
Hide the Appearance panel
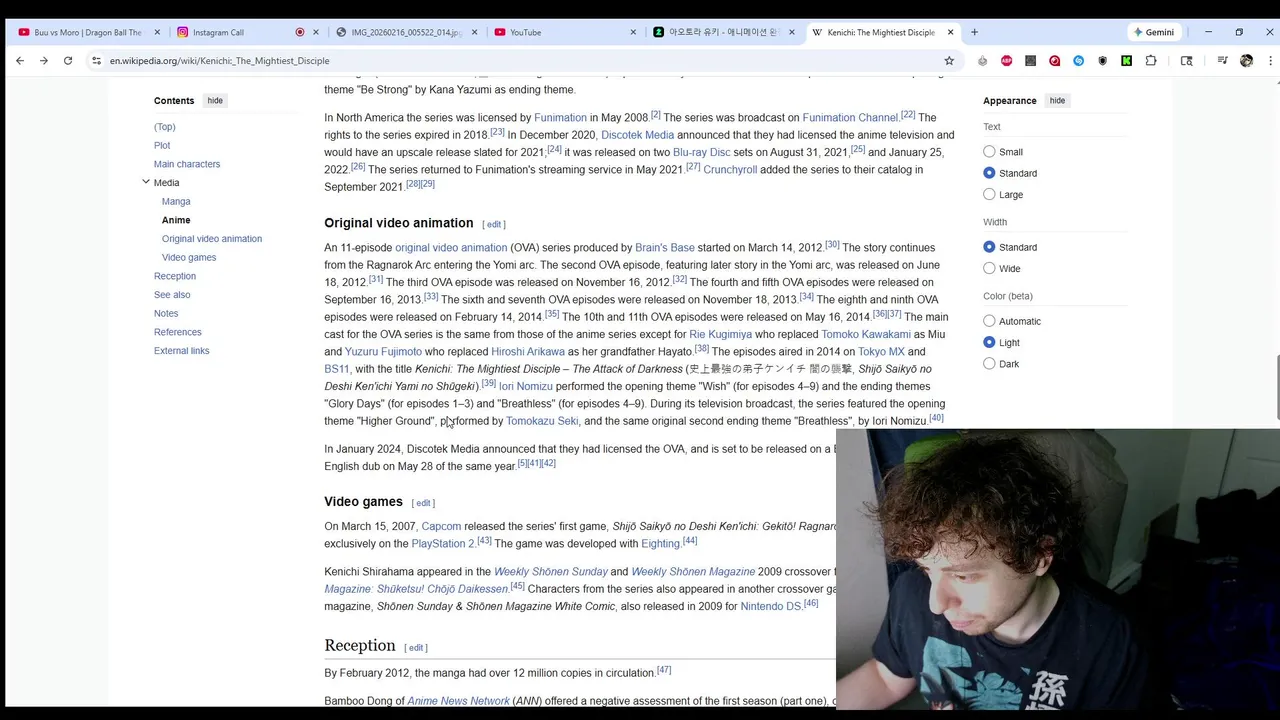1057,101
